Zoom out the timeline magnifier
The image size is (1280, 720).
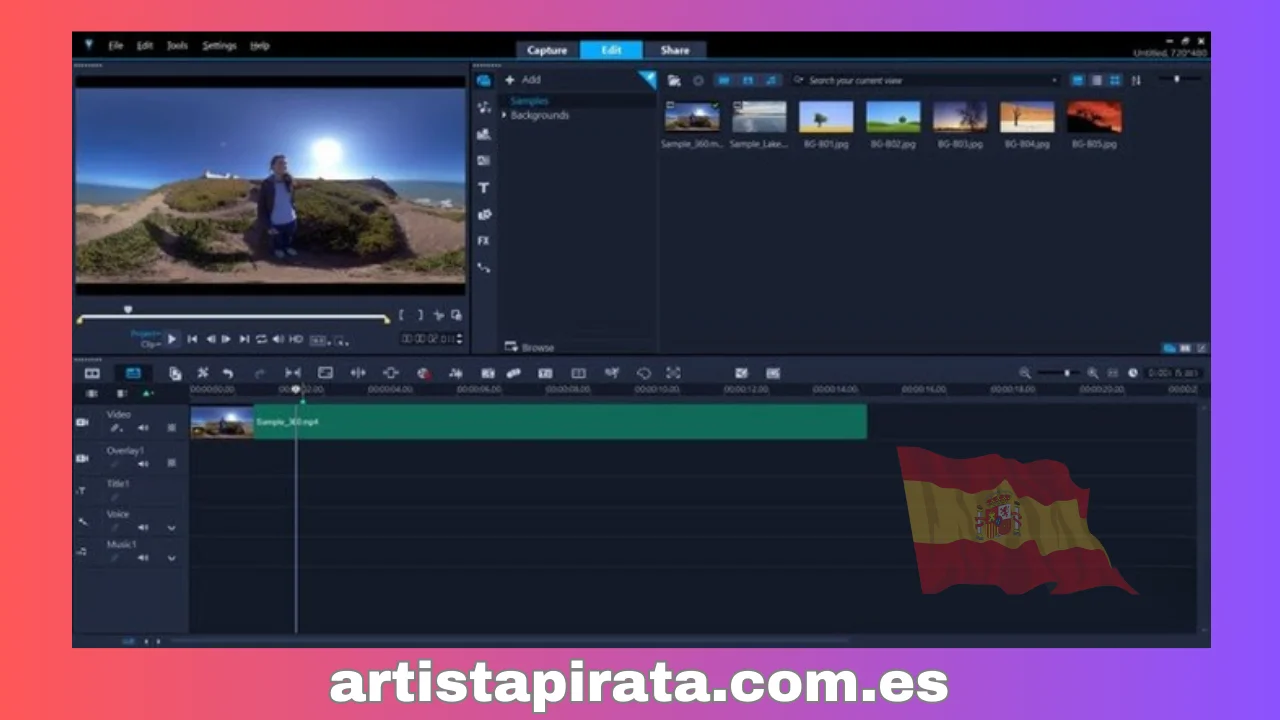[1025, 373]
